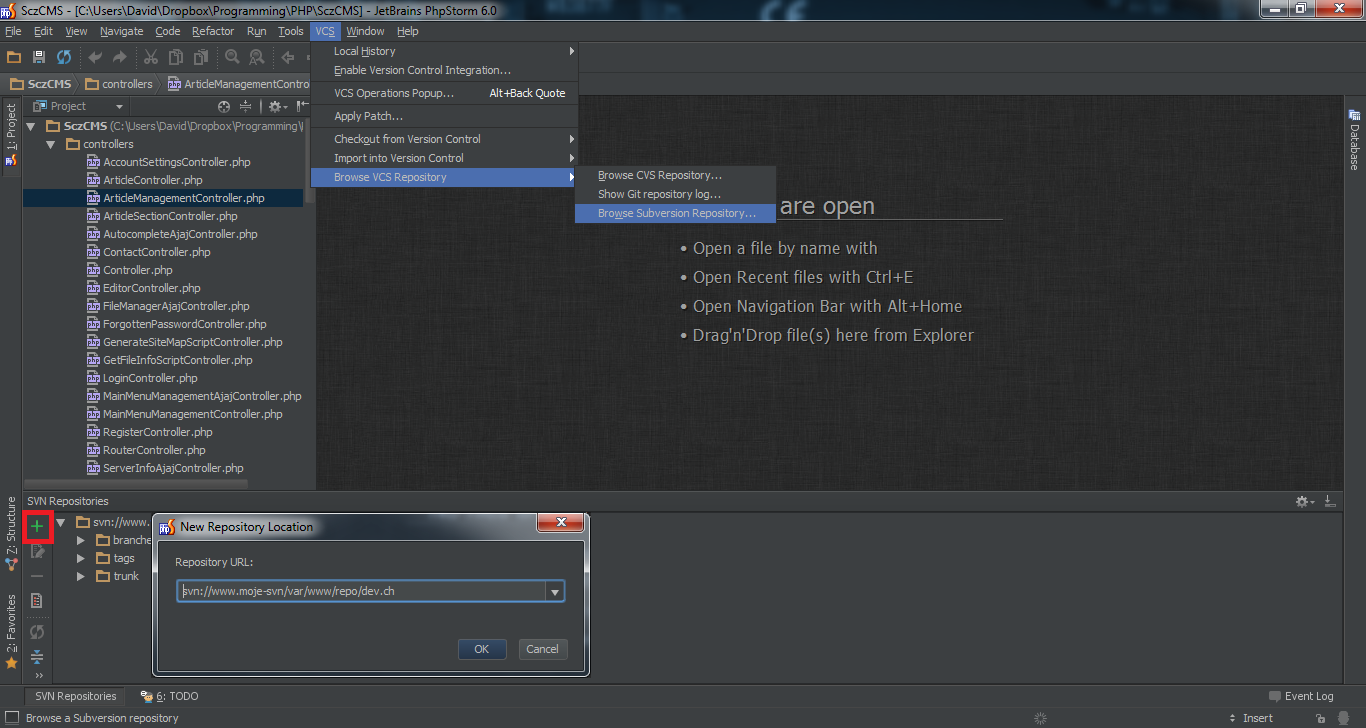Open the Repository URL dropdown arrow
This screenshot has height=728, width=1366.
pyautogui.click(x=554, y=591)
